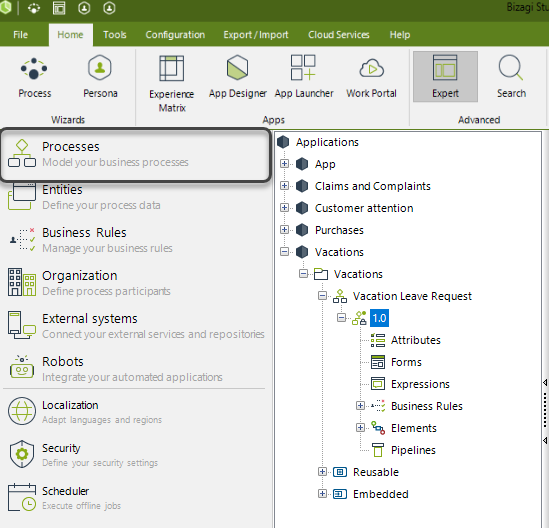Select the Reusable tree item

click(376, 472)
